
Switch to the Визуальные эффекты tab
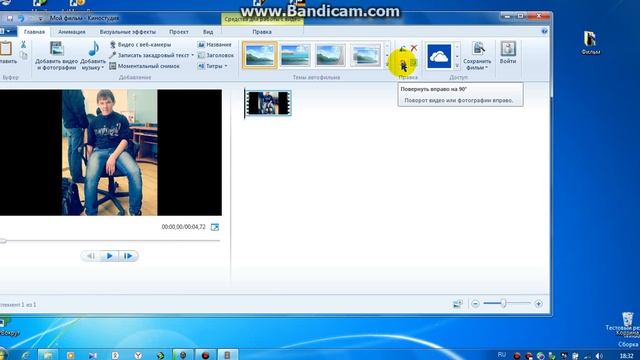click(x=127, y=32)
